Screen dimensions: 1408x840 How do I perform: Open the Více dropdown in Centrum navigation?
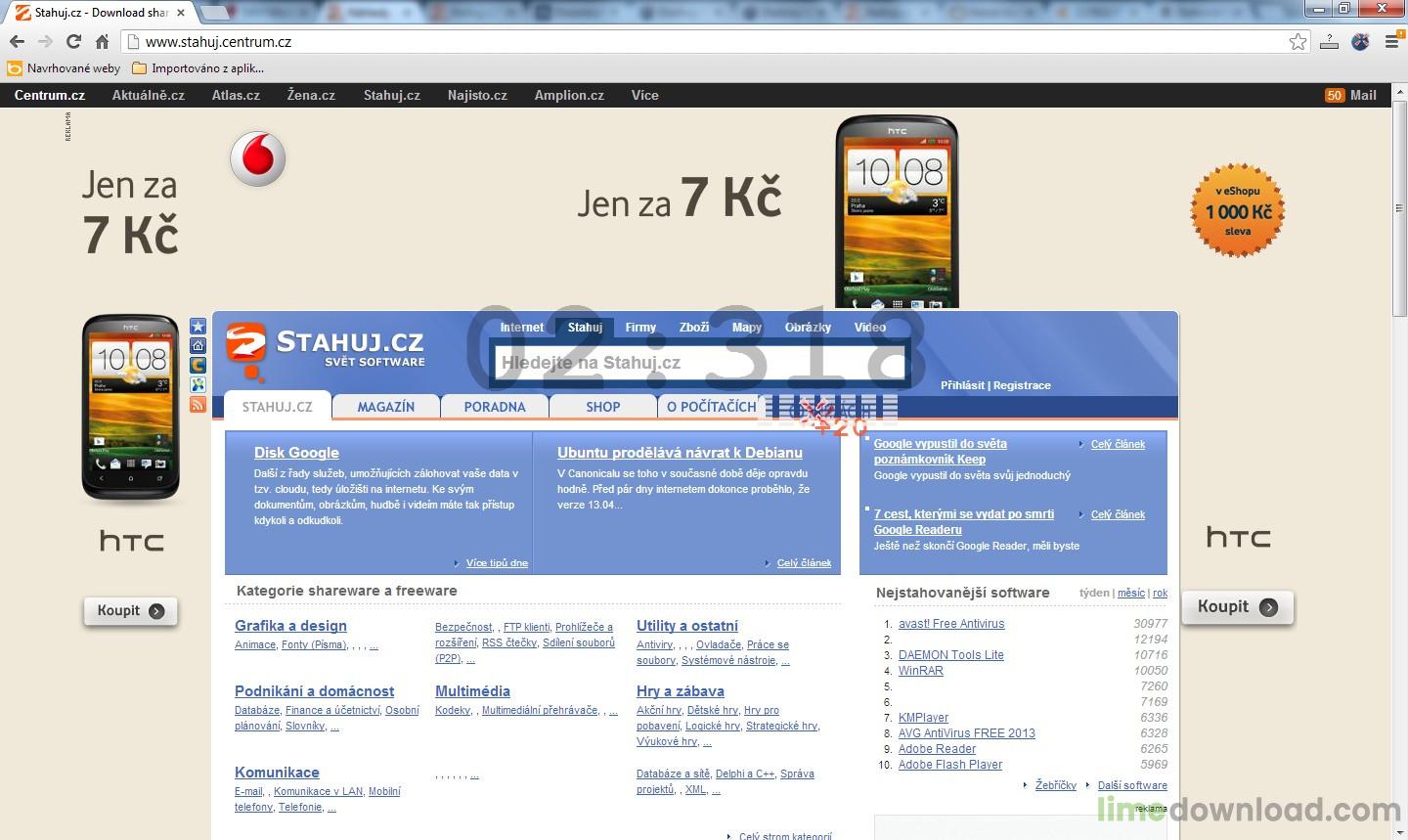point(644,95)
